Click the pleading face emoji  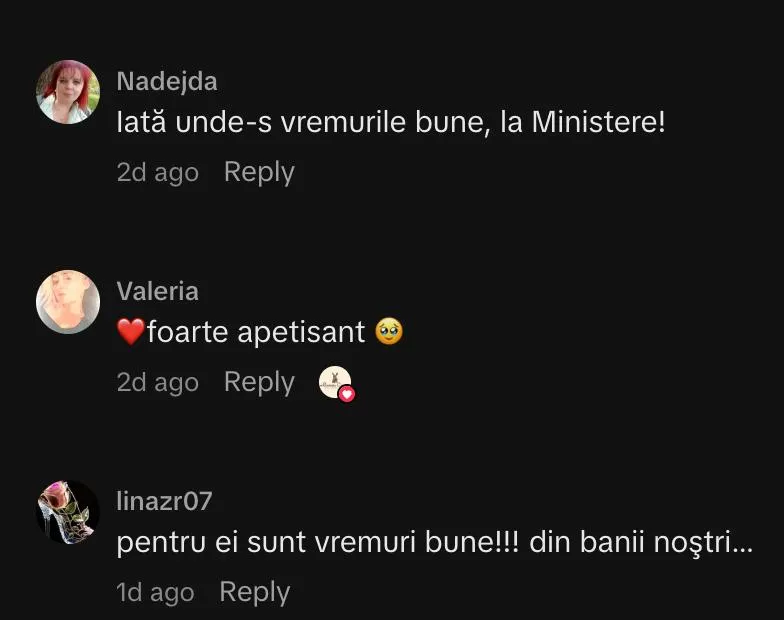tap(389, 332)
